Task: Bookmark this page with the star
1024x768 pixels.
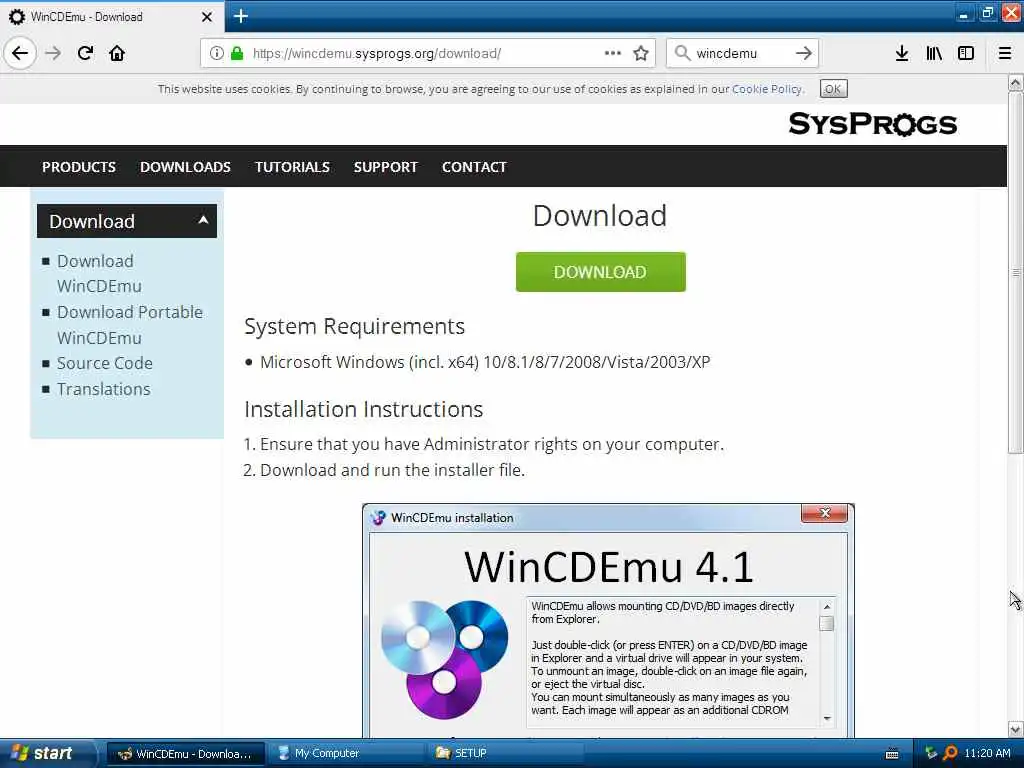Action: click(x=641, y=53)
